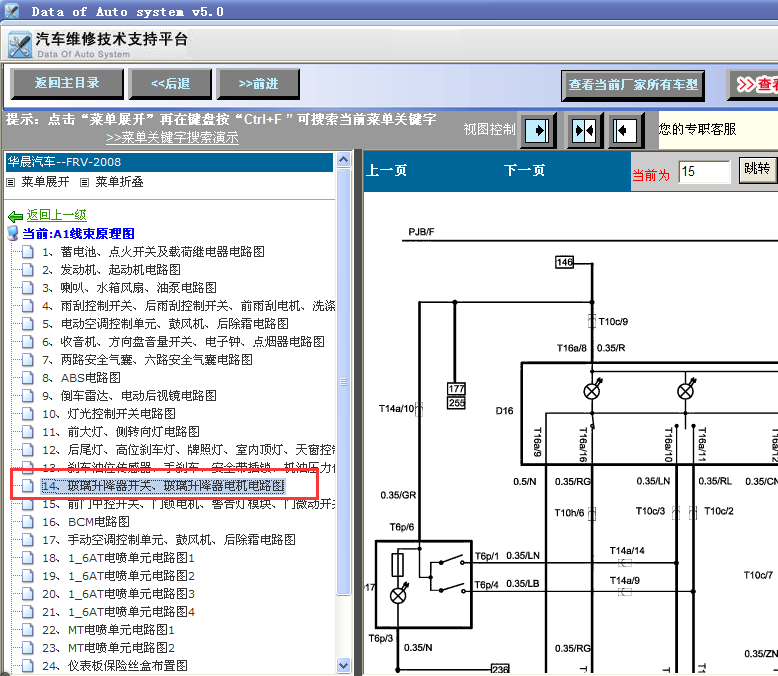Open 20、1_6AT电喷单元电路图3

tap(118, 594)
